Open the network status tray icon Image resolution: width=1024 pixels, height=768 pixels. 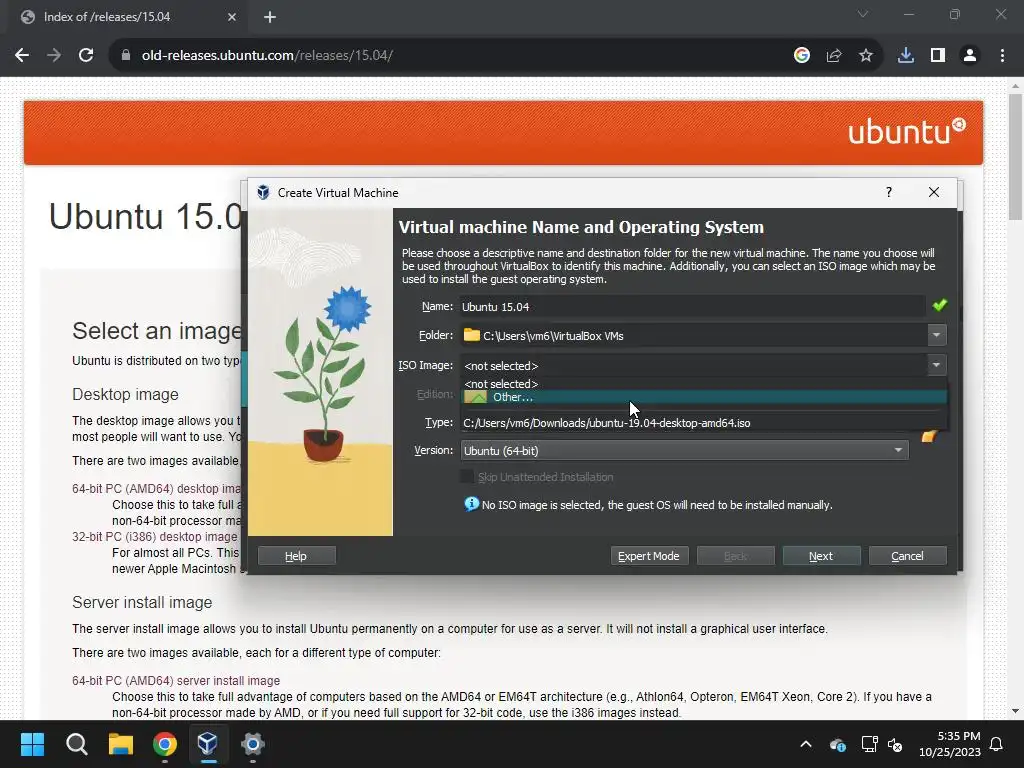coord(869,744)
